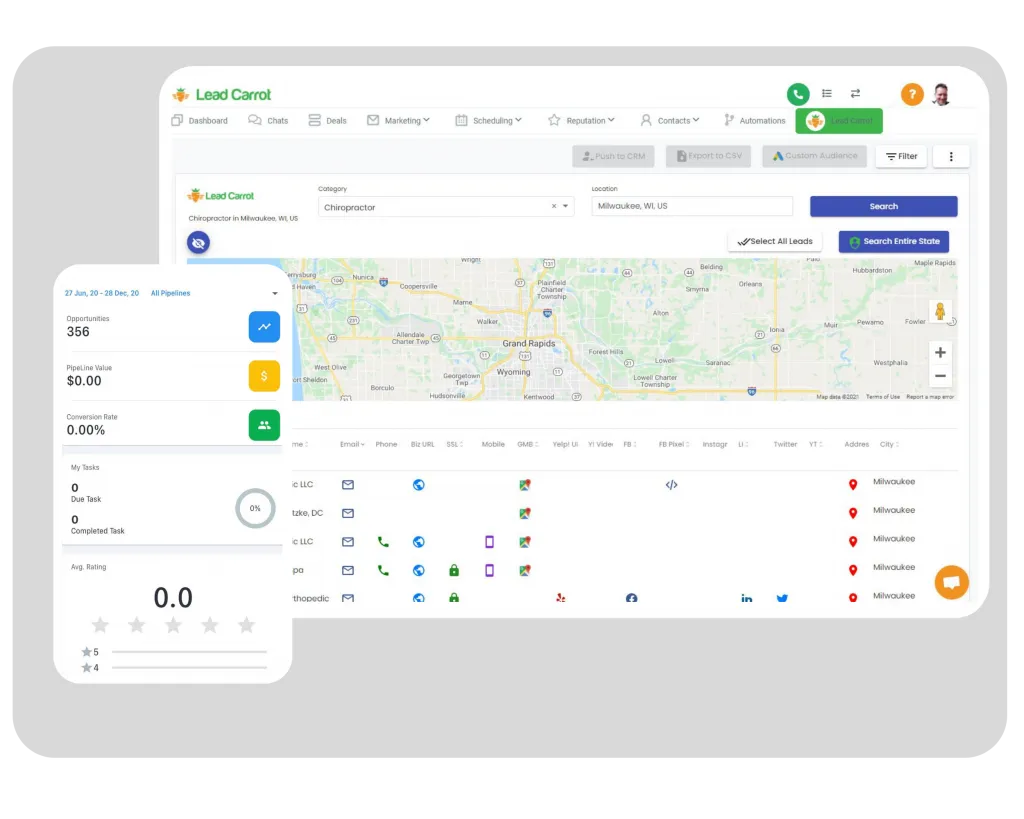Open the map Terms of Use link
Viewport: 1024px width, 819px height.
coord(883,396)
